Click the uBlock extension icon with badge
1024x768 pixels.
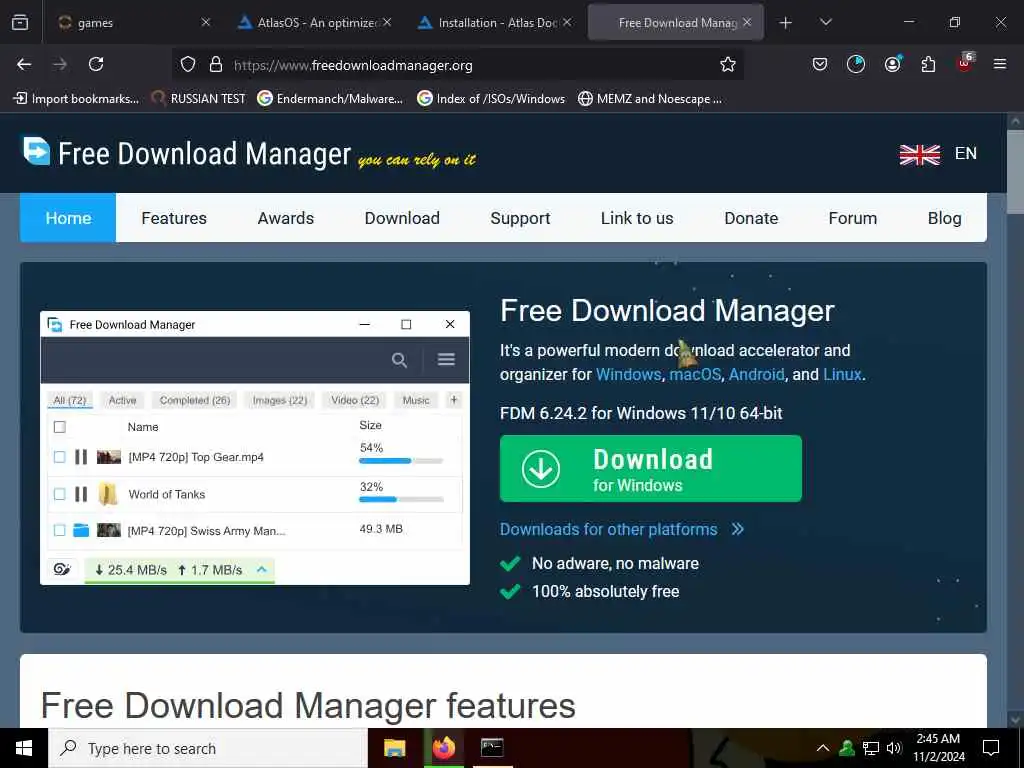click(x=965, y=63)
